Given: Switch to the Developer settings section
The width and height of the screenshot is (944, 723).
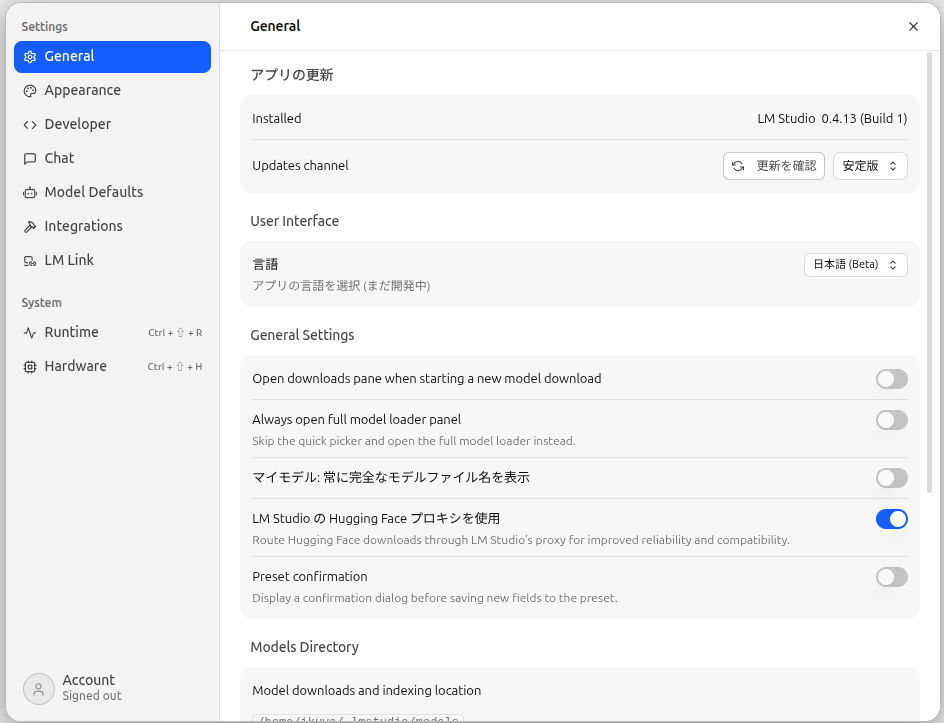Looking at the screenshot, I should point(112,124).
